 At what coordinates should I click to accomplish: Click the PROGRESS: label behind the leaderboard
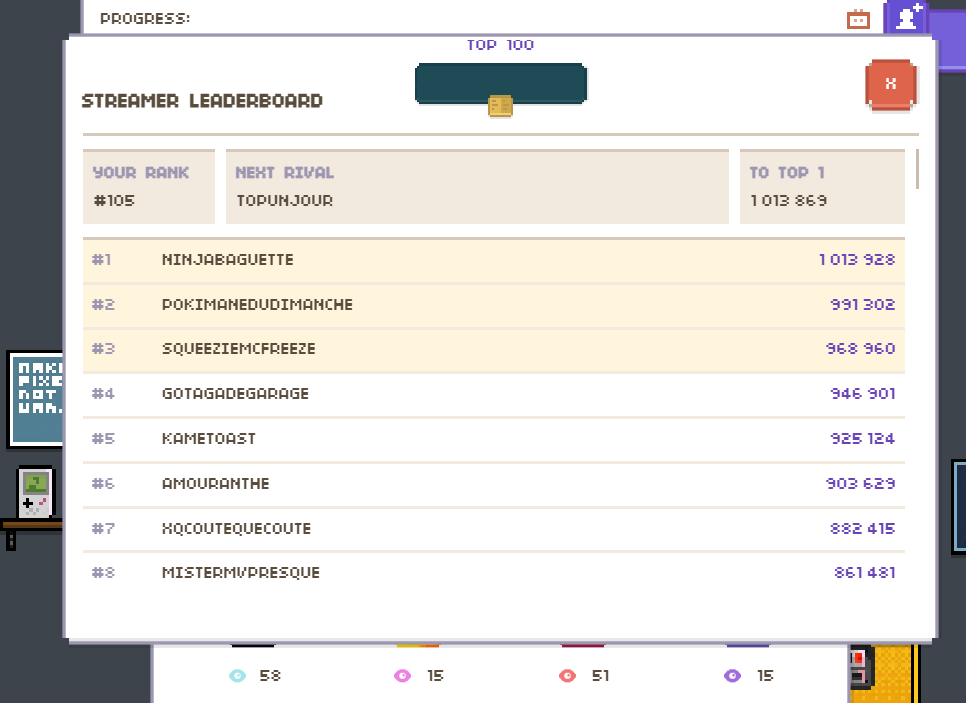tap(145, 19)
